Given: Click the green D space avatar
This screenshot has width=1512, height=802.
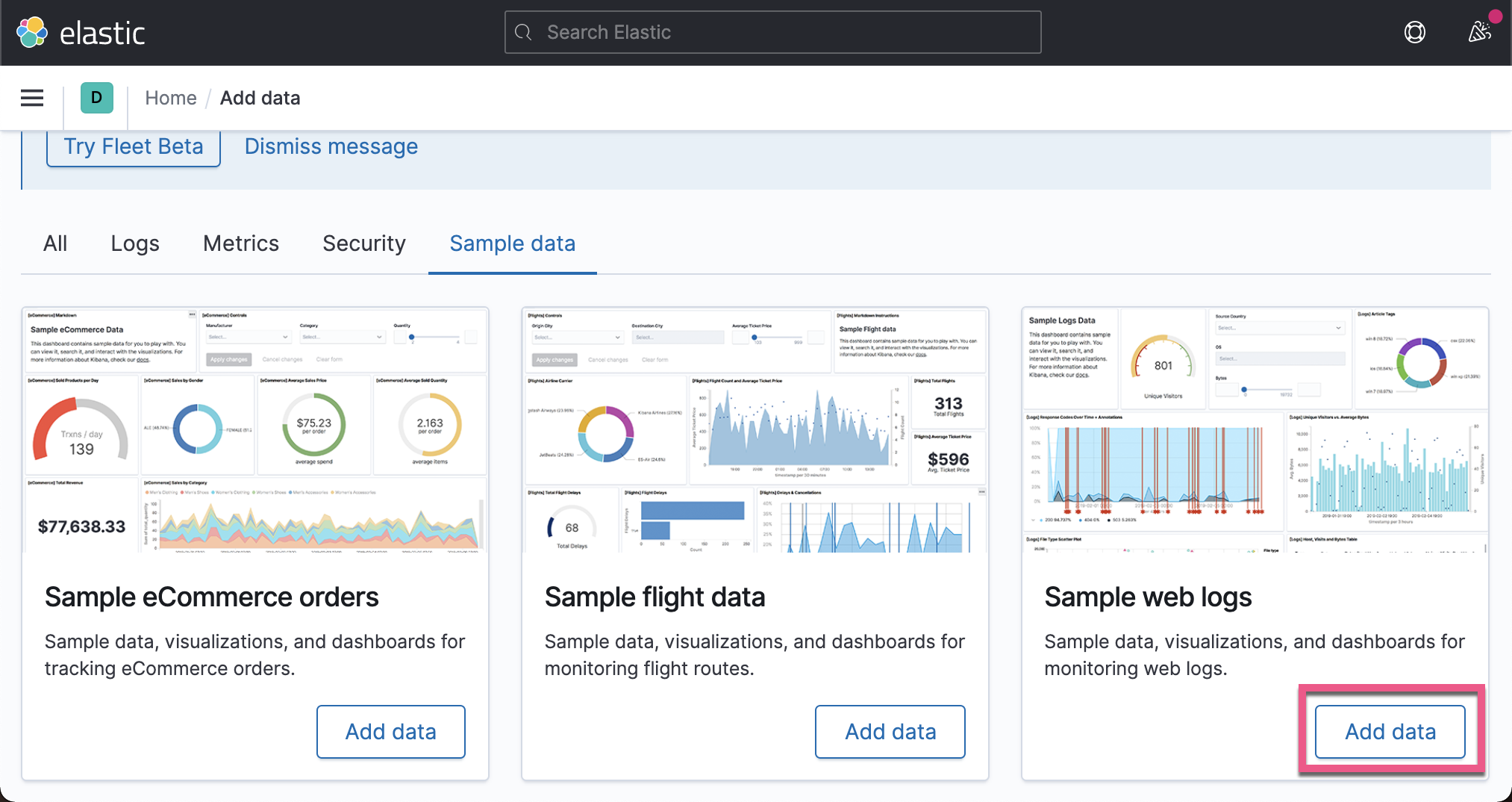Looking at the screenshot, I should pos(96,98).
